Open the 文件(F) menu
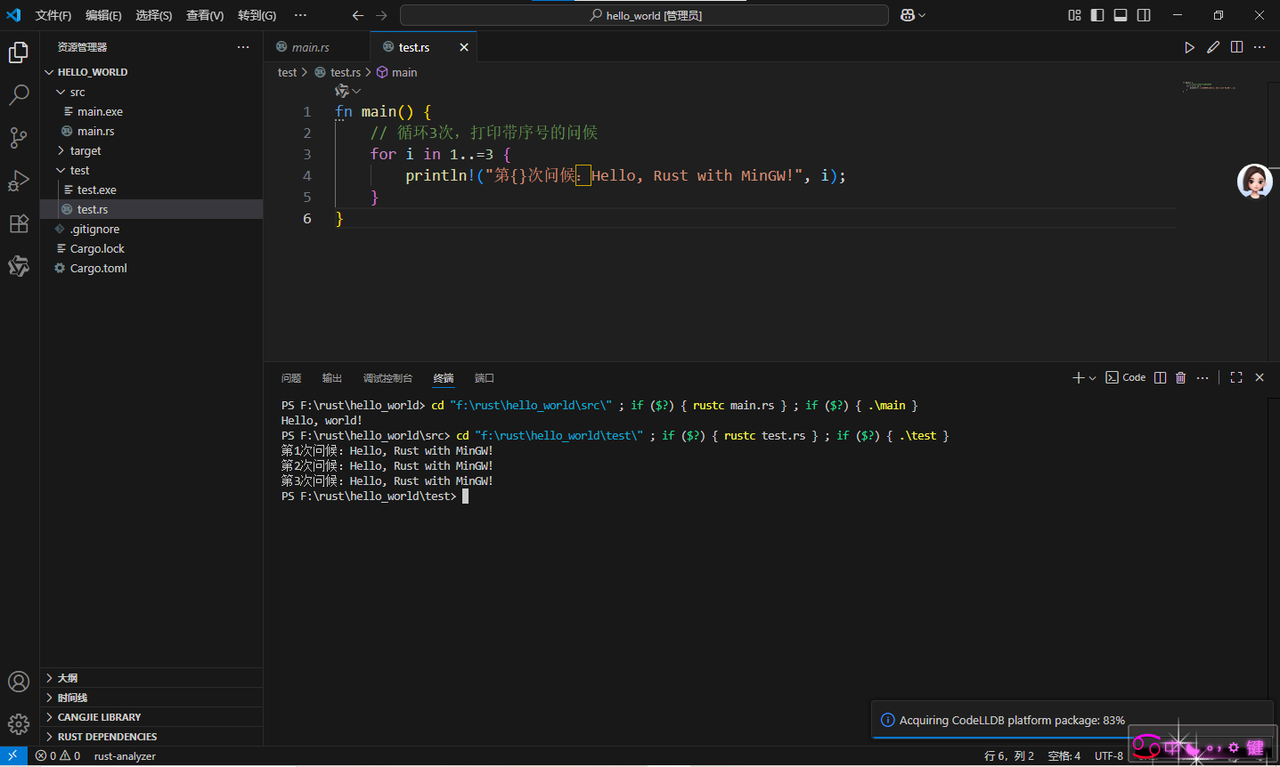Image resolution: width=1280 pixels, height=767 pixels. tap(53, 15)
